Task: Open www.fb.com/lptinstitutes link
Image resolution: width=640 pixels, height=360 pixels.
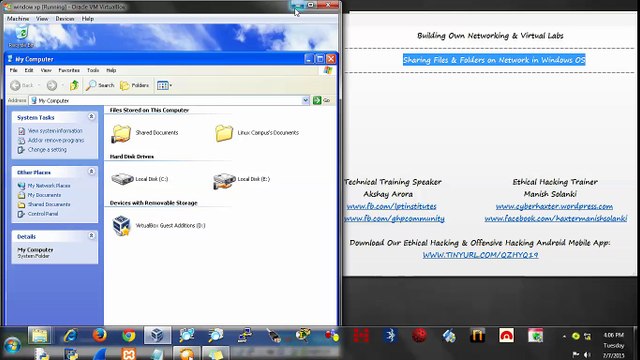Action: (391, 207)
